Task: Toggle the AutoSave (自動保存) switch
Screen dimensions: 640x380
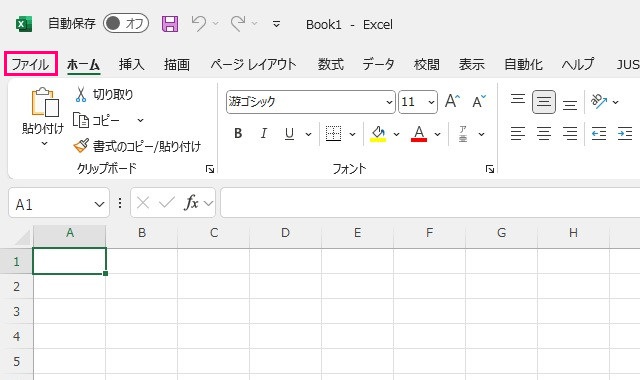Action: pos(126,23)
